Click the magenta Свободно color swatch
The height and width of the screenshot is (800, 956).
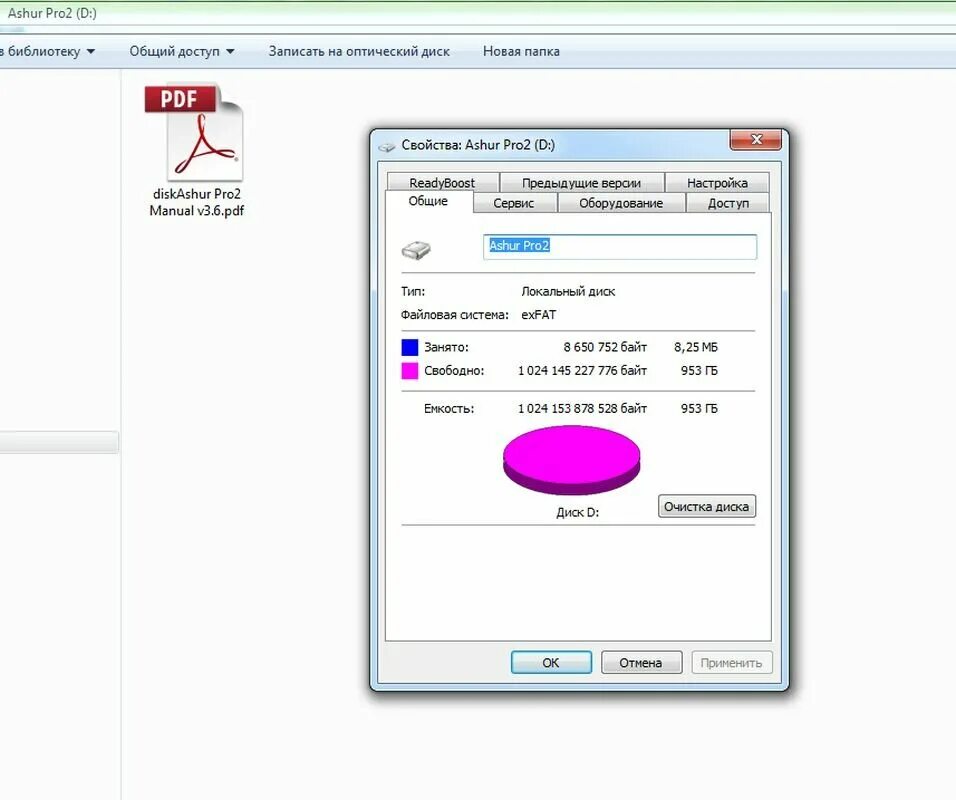(x=410, y=371)
